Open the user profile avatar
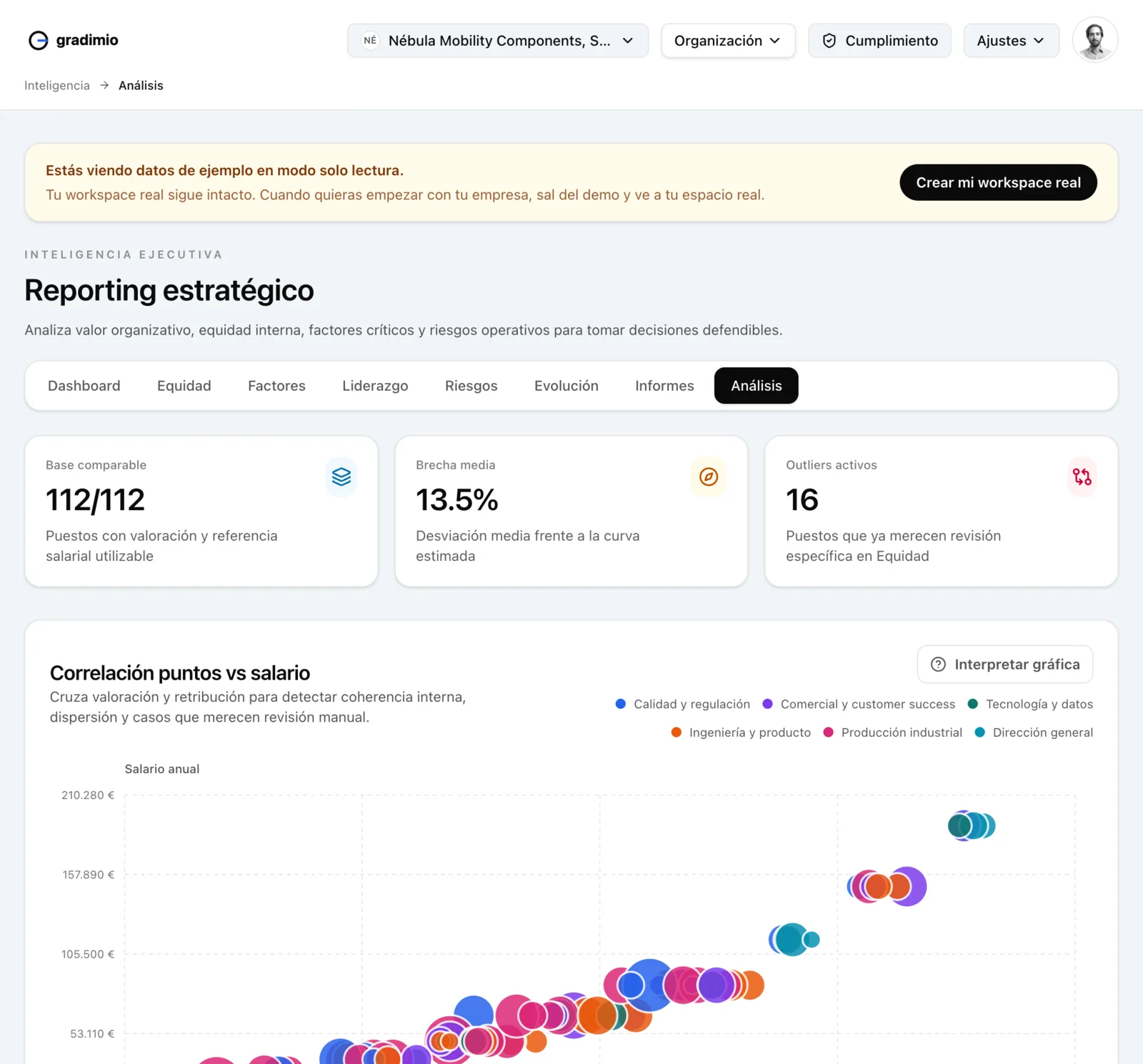The height and width of the screenshot is (1064, 1143). pyautogui.click(x=1094, y=40)
